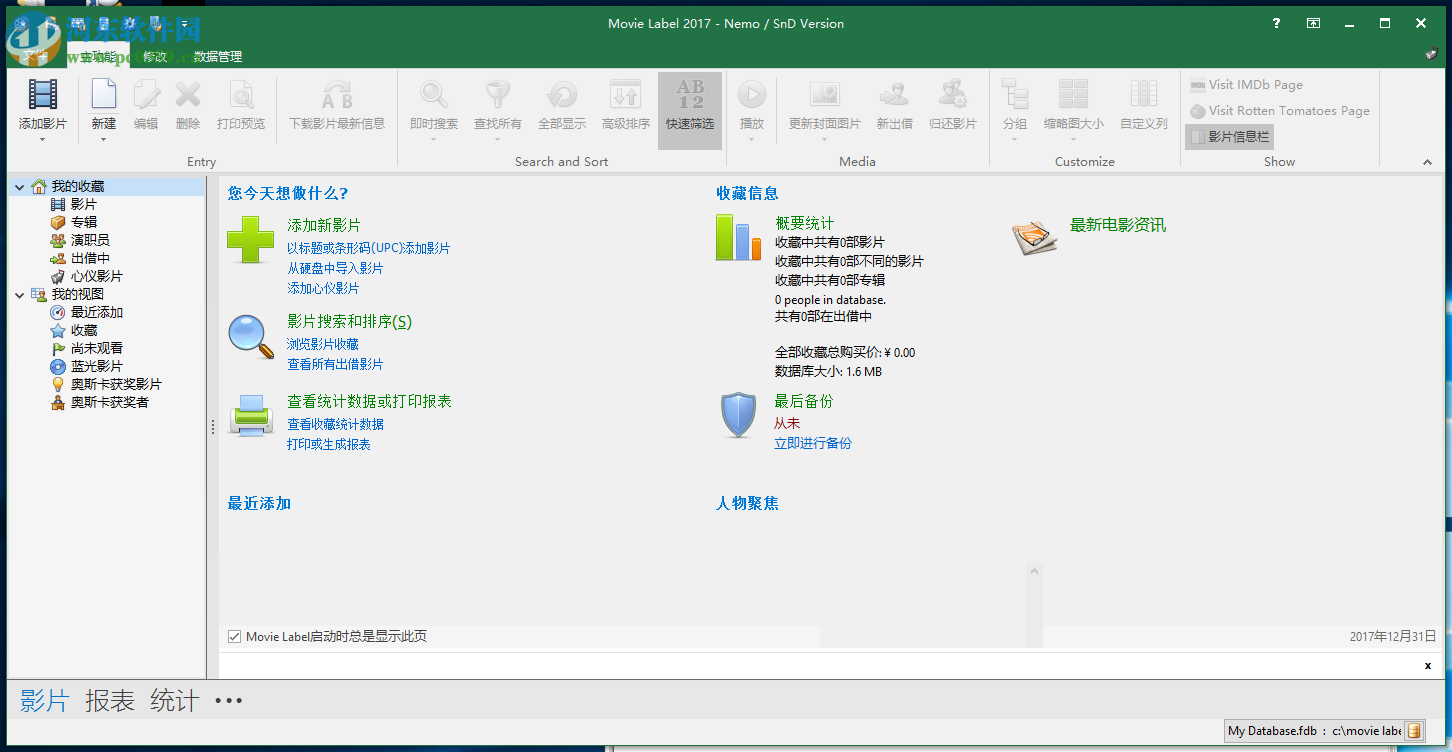Click the 更新封面图片 cover image icon
The width and height of the screenshot is (1452, 752).
coord(825,94)
